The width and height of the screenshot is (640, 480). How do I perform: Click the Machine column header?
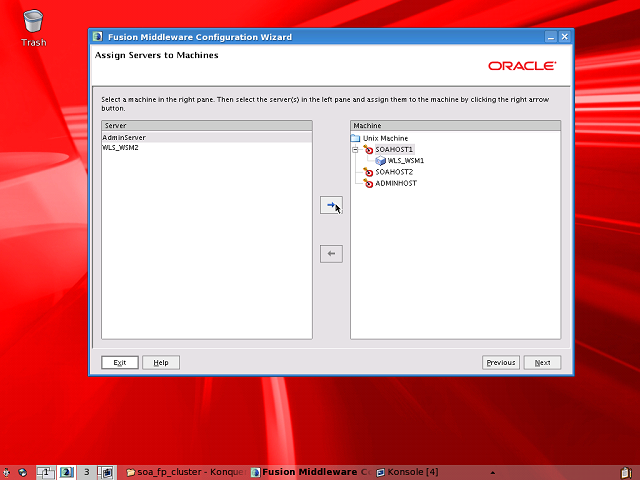click(x=456, y=126)
